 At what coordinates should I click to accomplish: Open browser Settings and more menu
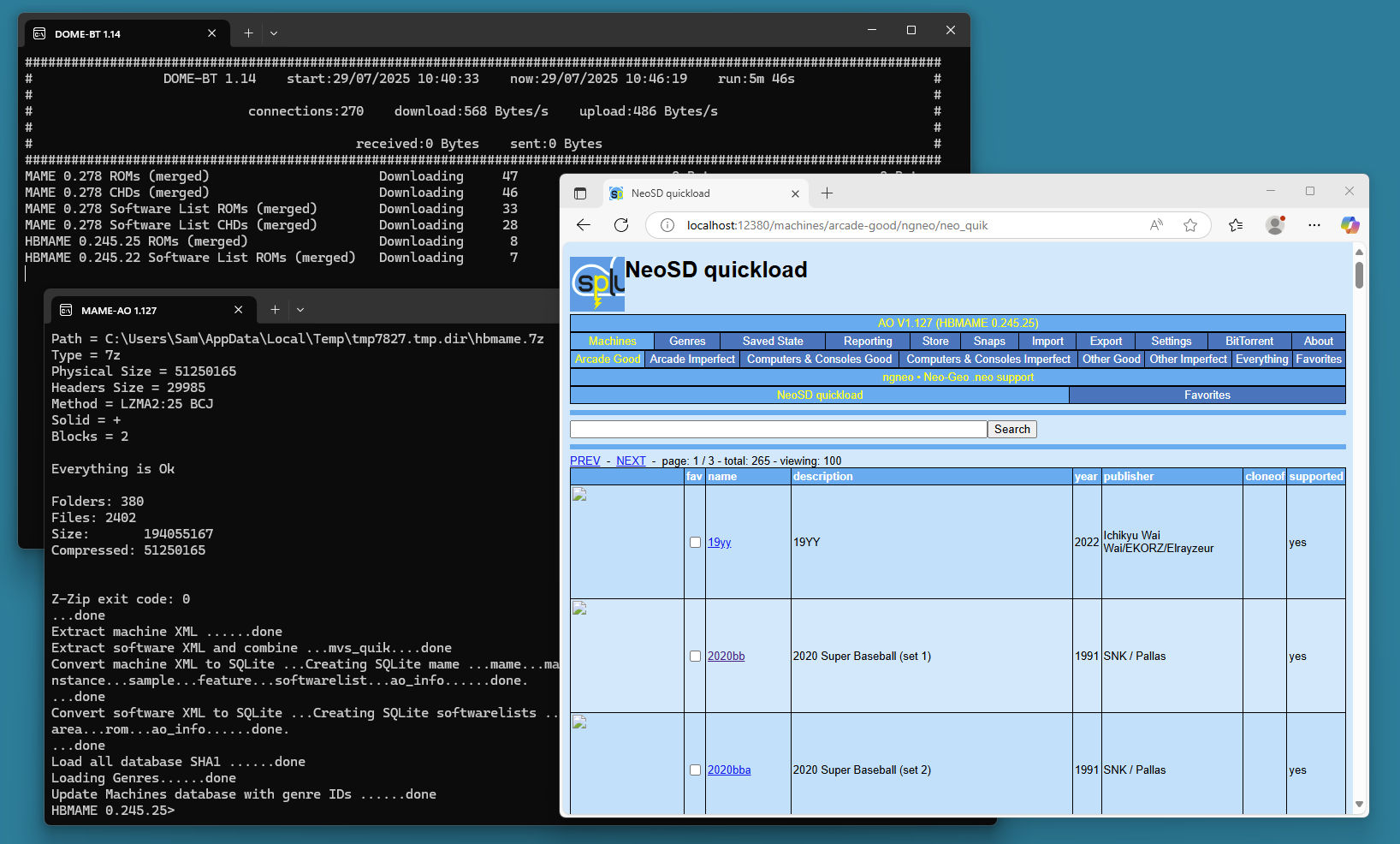1314,225
